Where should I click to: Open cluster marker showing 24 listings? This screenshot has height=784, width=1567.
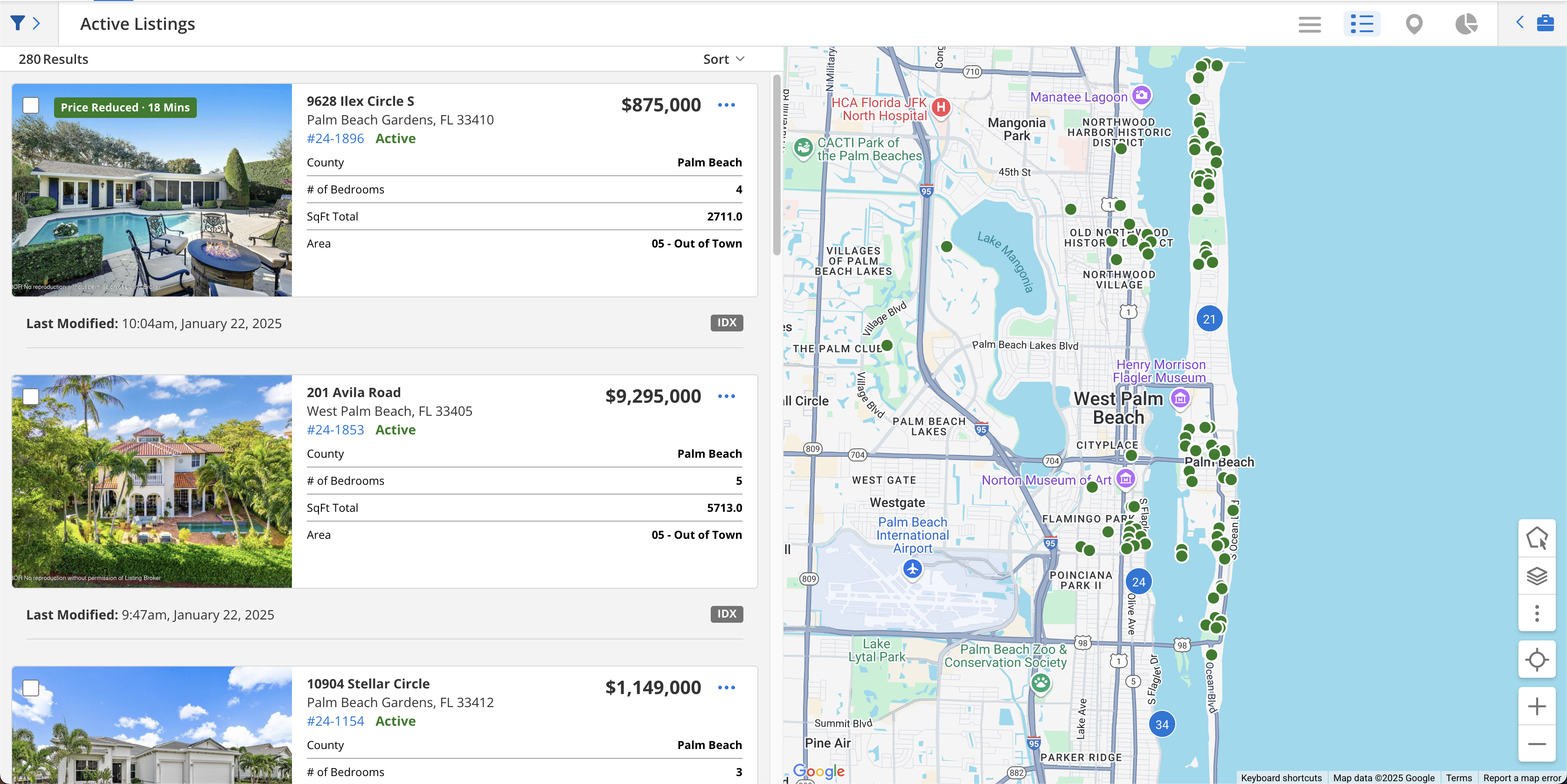(1139, 582)
